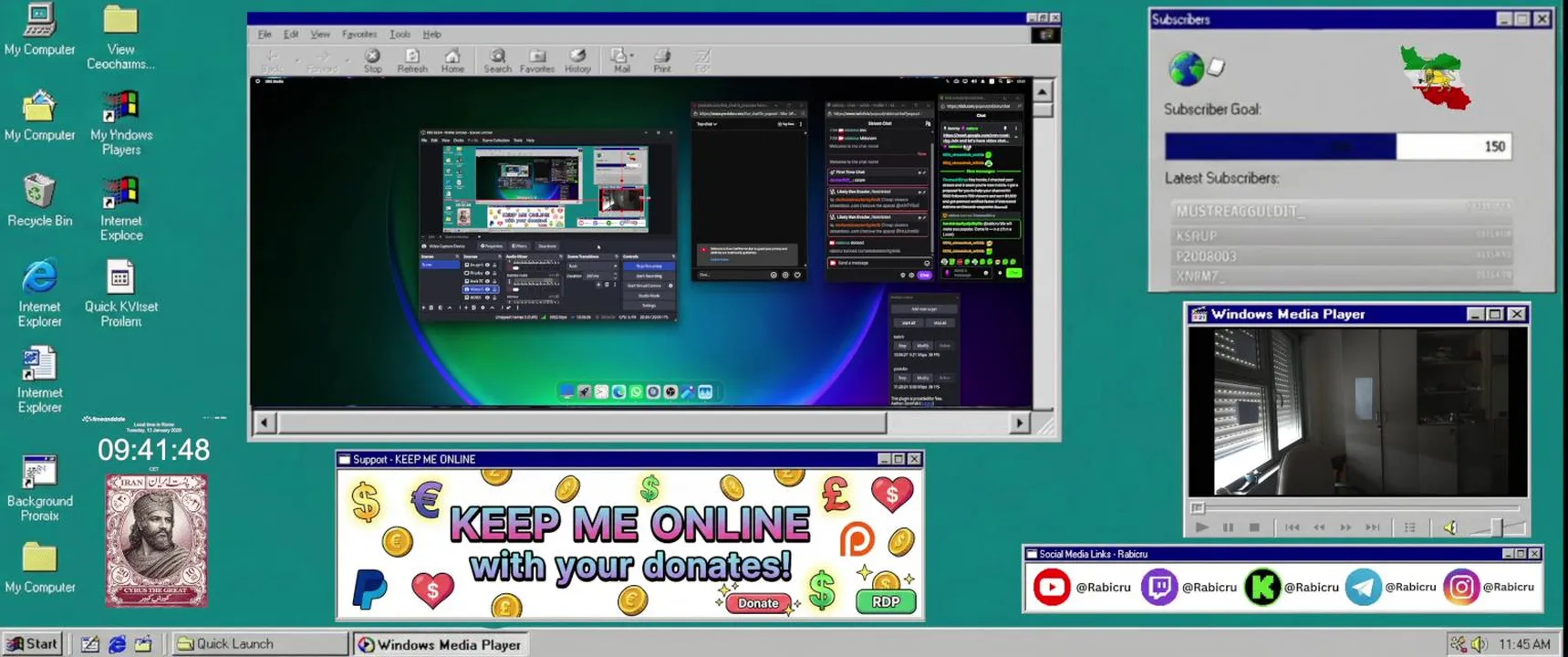
Task: Click the Refresh toolbar icon
Action: (412, 60)
